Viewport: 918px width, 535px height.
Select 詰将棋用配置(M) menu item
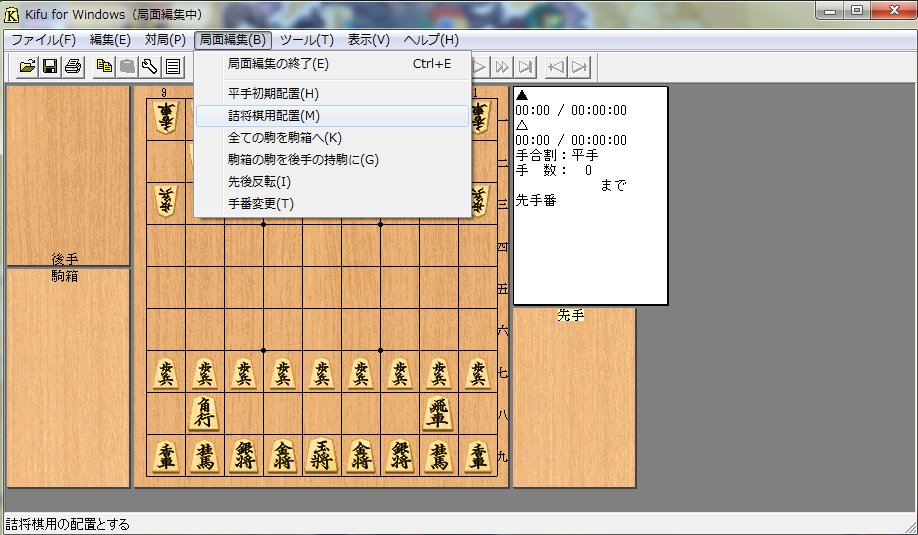(274, 116)
